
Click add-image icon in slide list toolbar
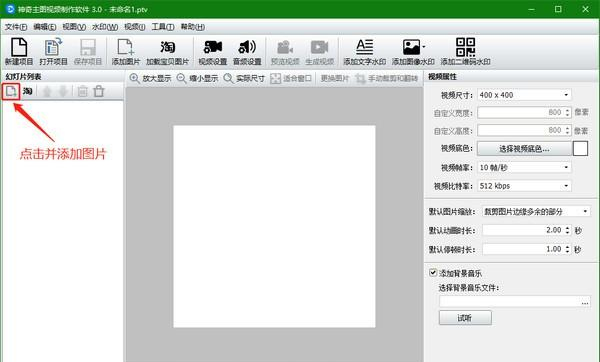click(11, 91)
